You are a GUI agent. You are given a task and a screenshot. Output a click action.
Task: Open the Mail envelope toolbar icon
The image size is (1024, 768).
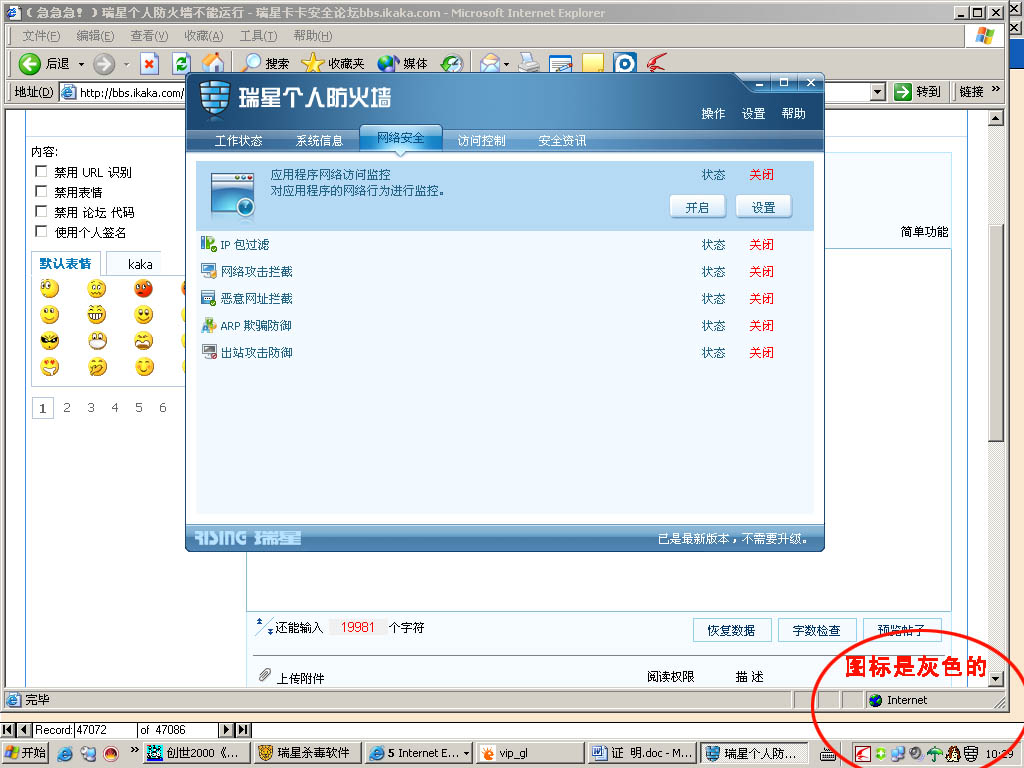point(490,63)
